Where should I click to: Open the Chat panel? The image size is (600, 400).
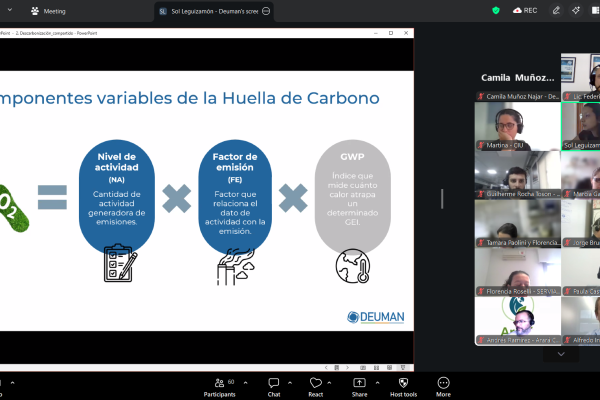273,383
